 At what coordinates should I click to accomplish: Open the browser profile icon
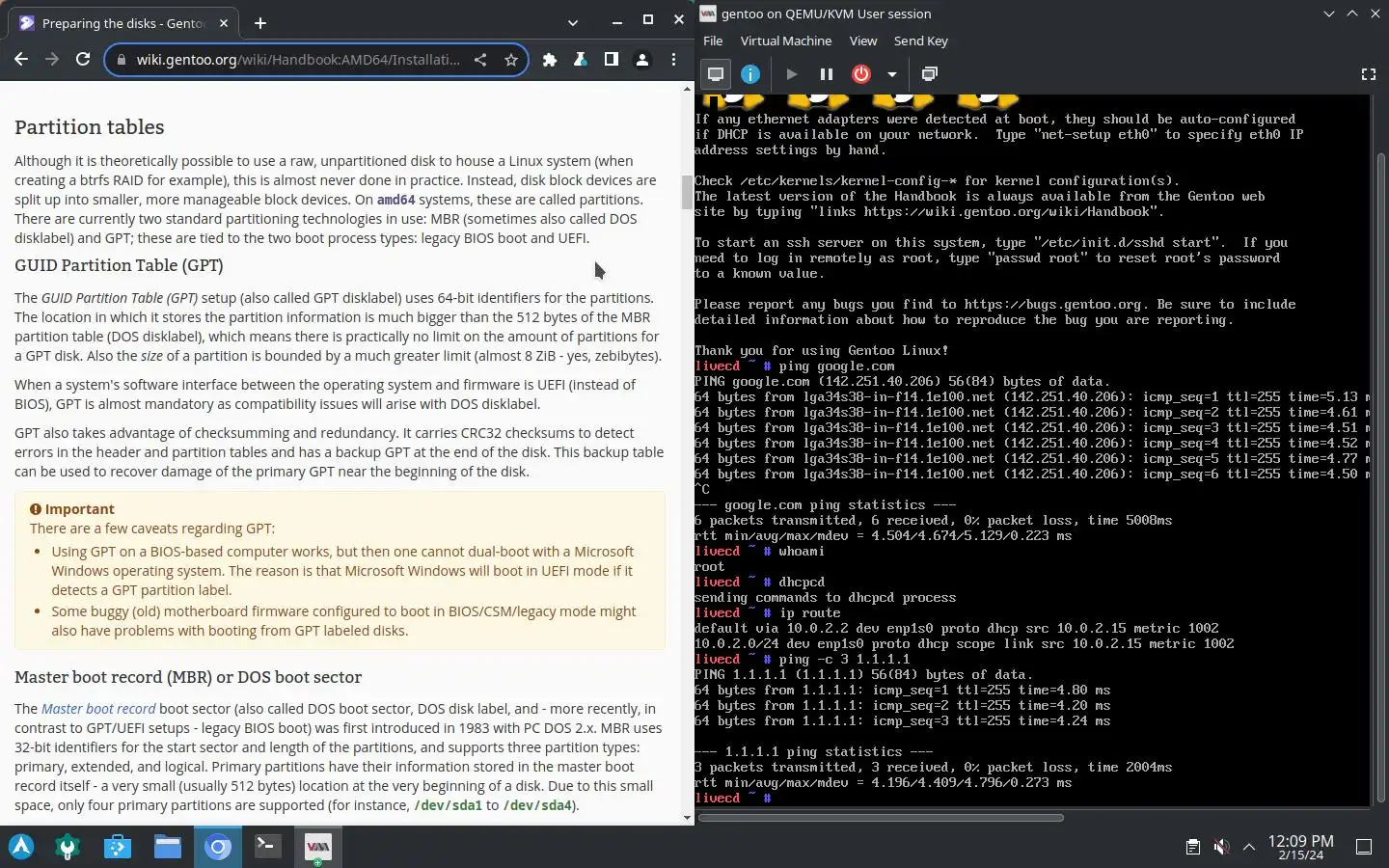pos(642,60)
